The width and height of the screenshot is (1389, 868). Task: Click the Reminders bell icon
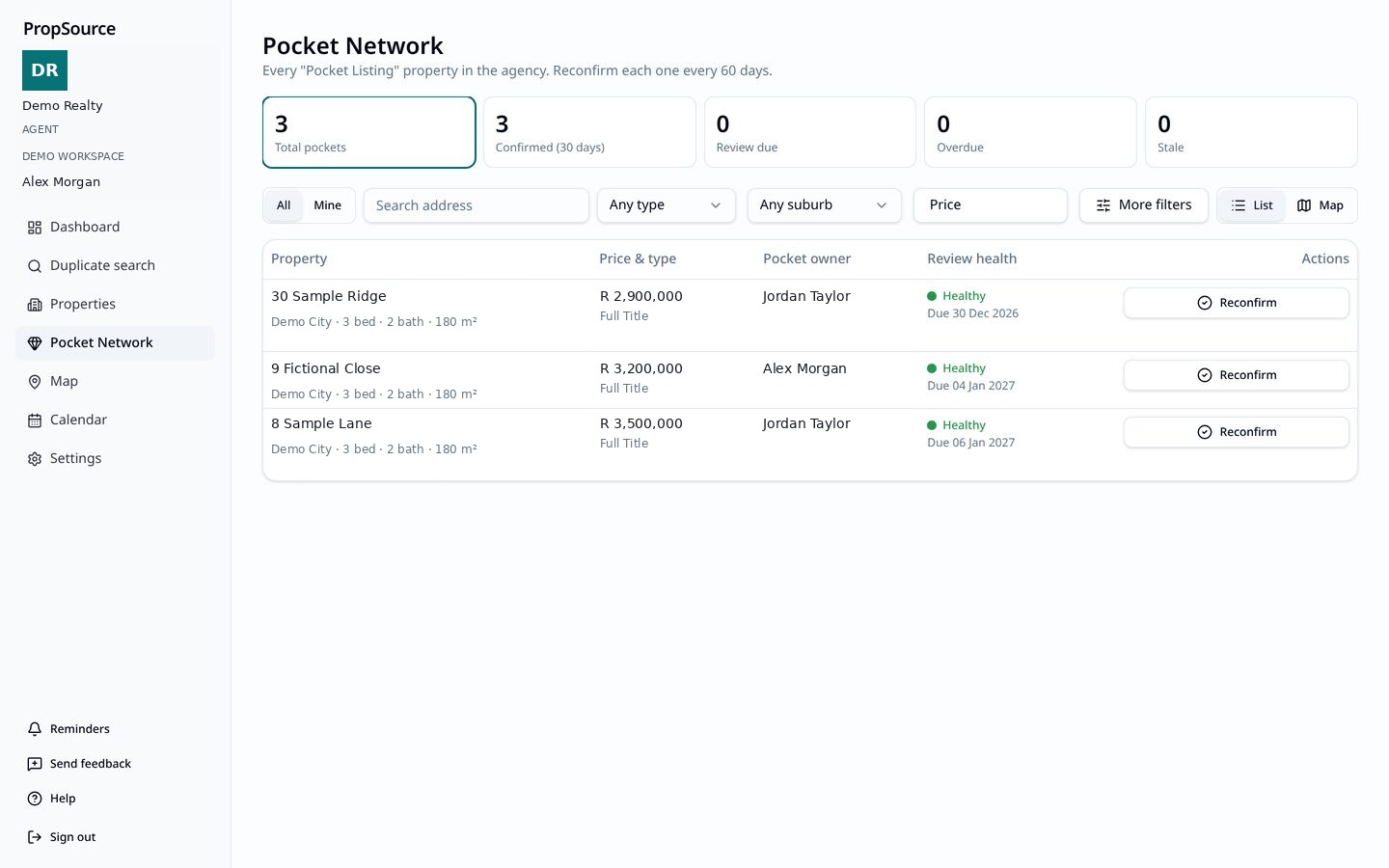click(x=35, y=729)
